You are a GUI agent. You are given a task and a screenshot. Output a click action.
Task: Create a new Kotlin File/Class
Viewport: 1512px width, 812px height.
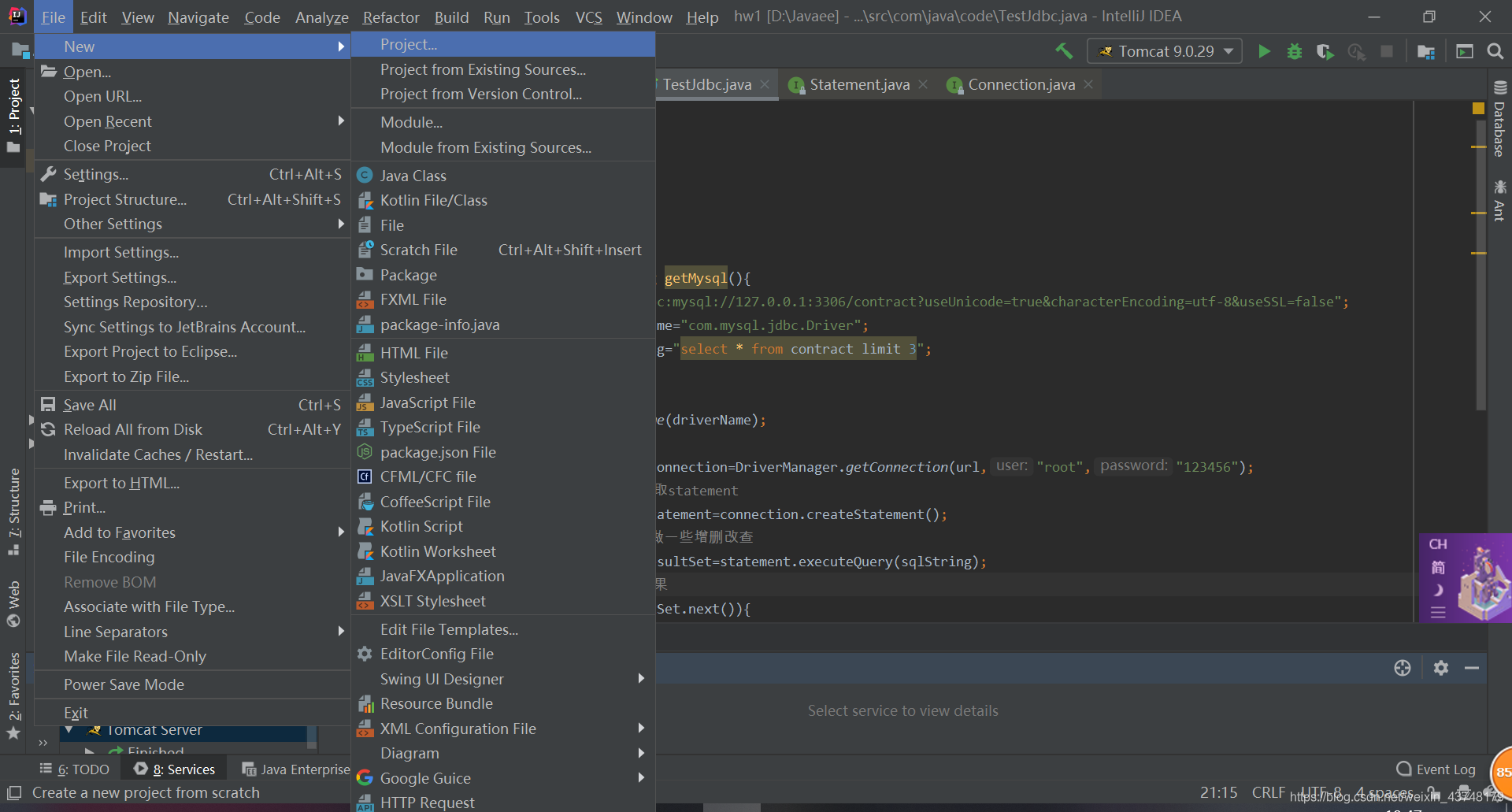point(502,200)
